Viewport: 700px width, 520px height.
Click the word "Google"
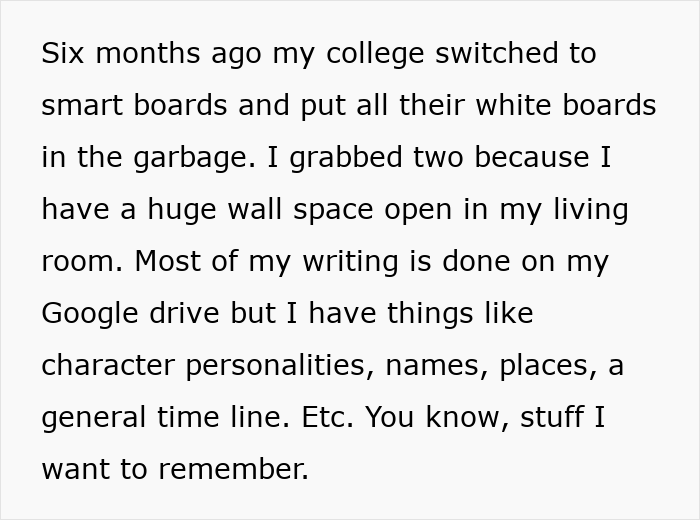pyautogui.click(x=90, y=316)
